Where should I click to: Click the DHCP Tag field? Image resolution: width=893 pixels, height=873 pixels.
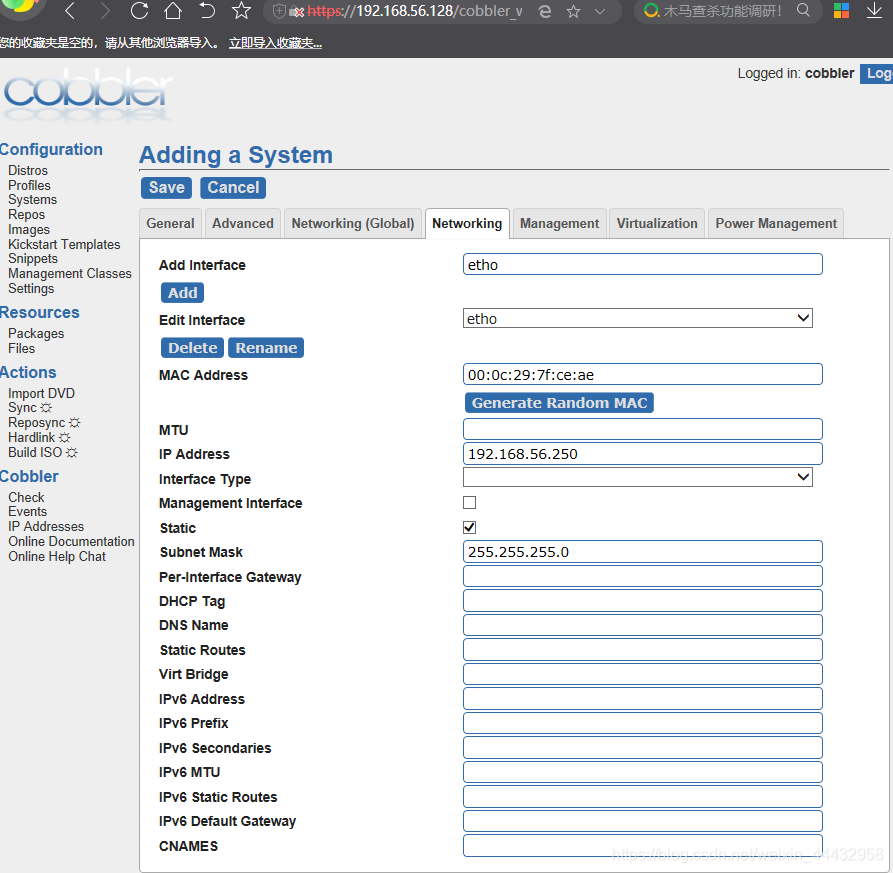click(642, 600)
